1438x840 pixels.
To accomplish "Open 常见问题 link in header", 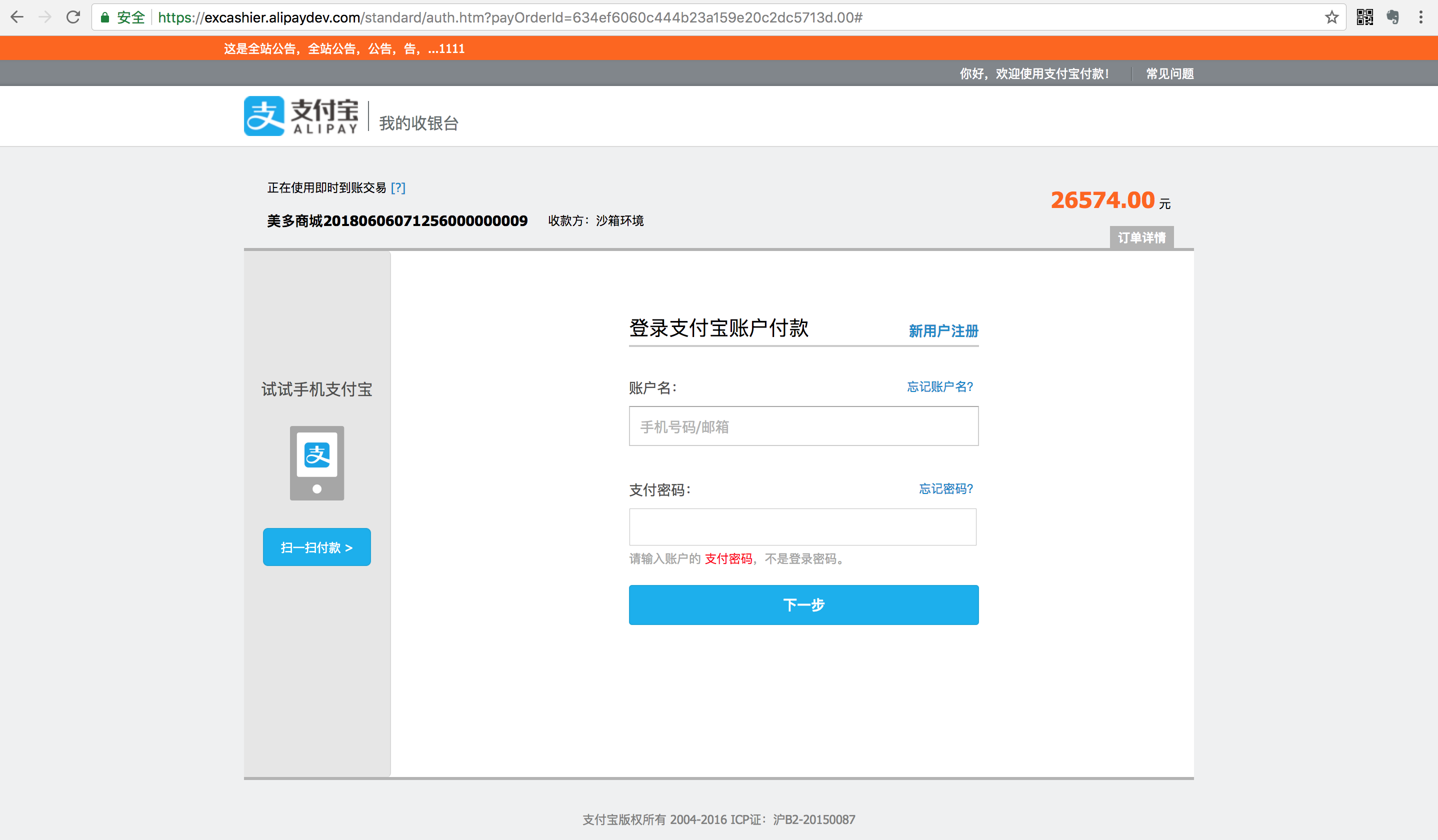I will (x=1170, y=73).
